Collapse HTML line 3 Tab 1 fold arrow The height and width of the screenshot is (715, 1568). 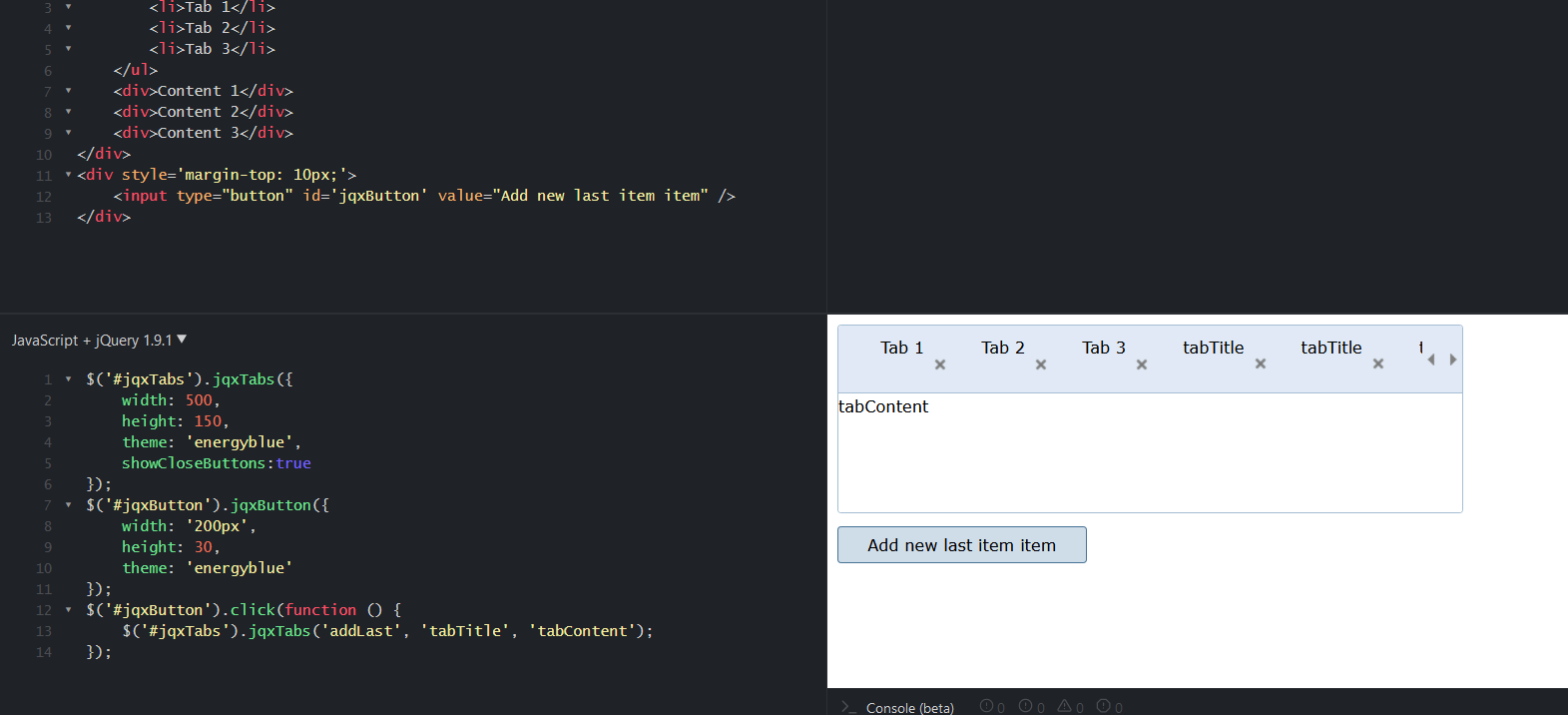pos(68,7)
